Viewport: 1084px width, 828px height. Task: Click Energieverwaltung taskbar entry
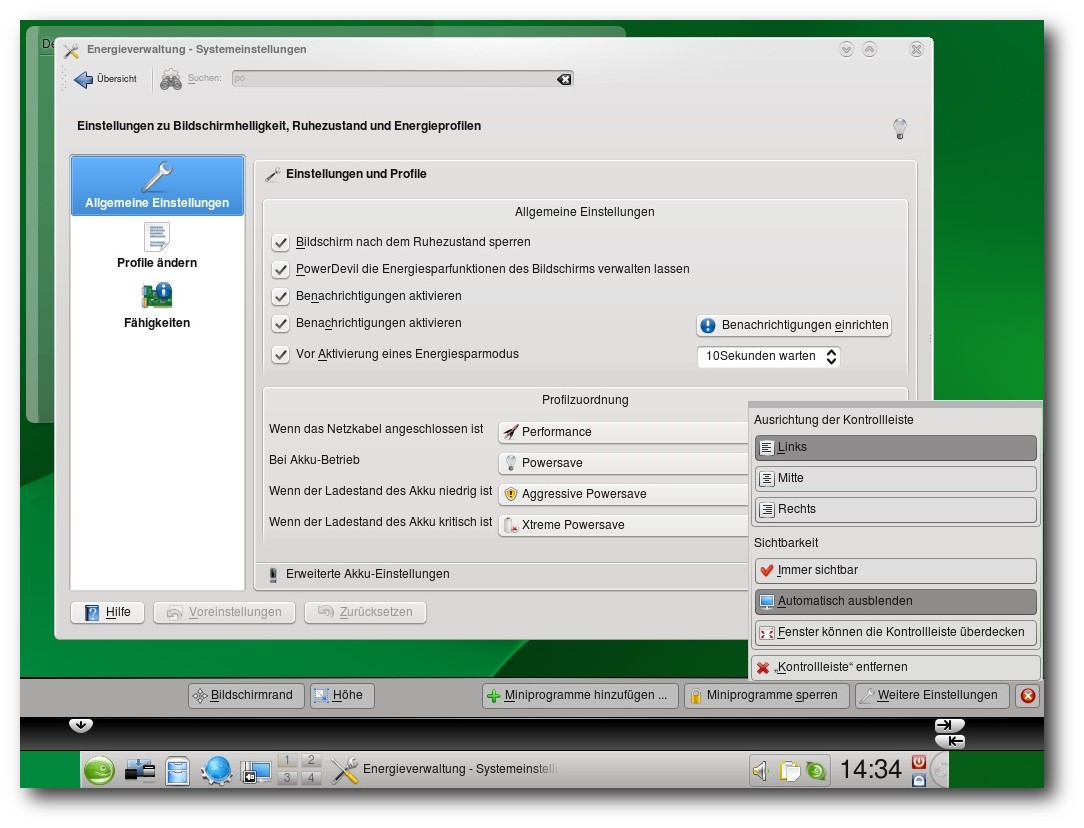click(x=446, y=770)
